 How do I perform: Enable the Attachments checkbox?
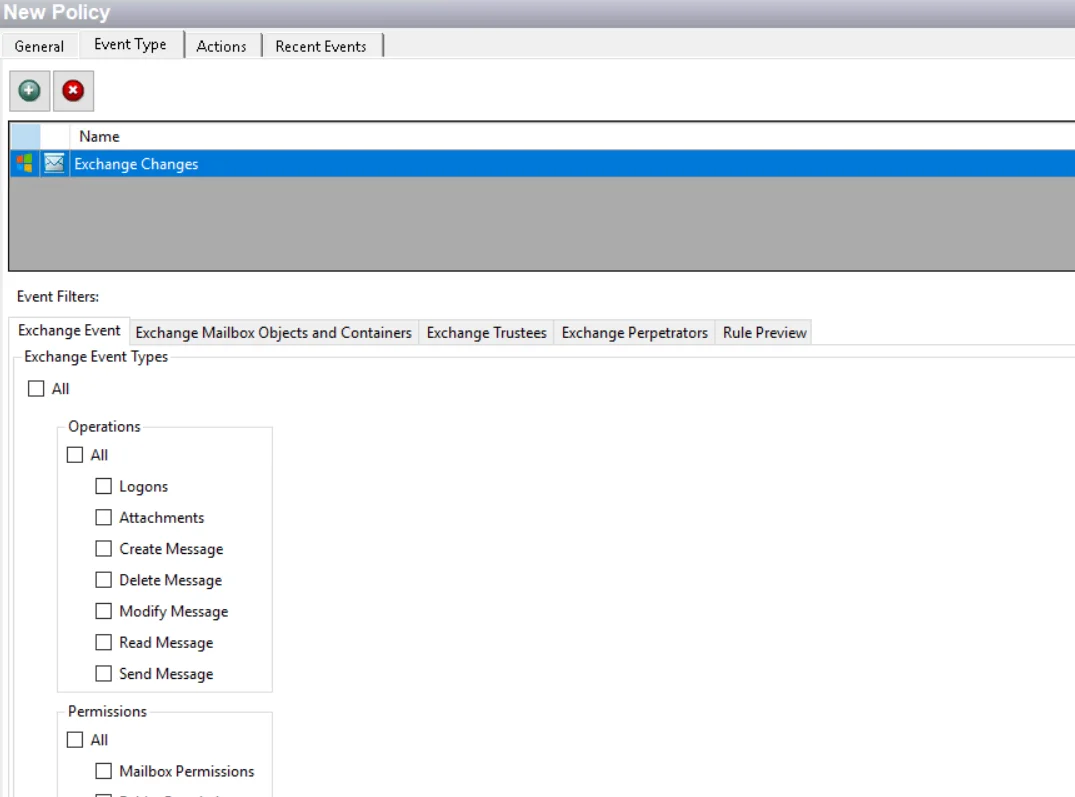pos(104,517)
